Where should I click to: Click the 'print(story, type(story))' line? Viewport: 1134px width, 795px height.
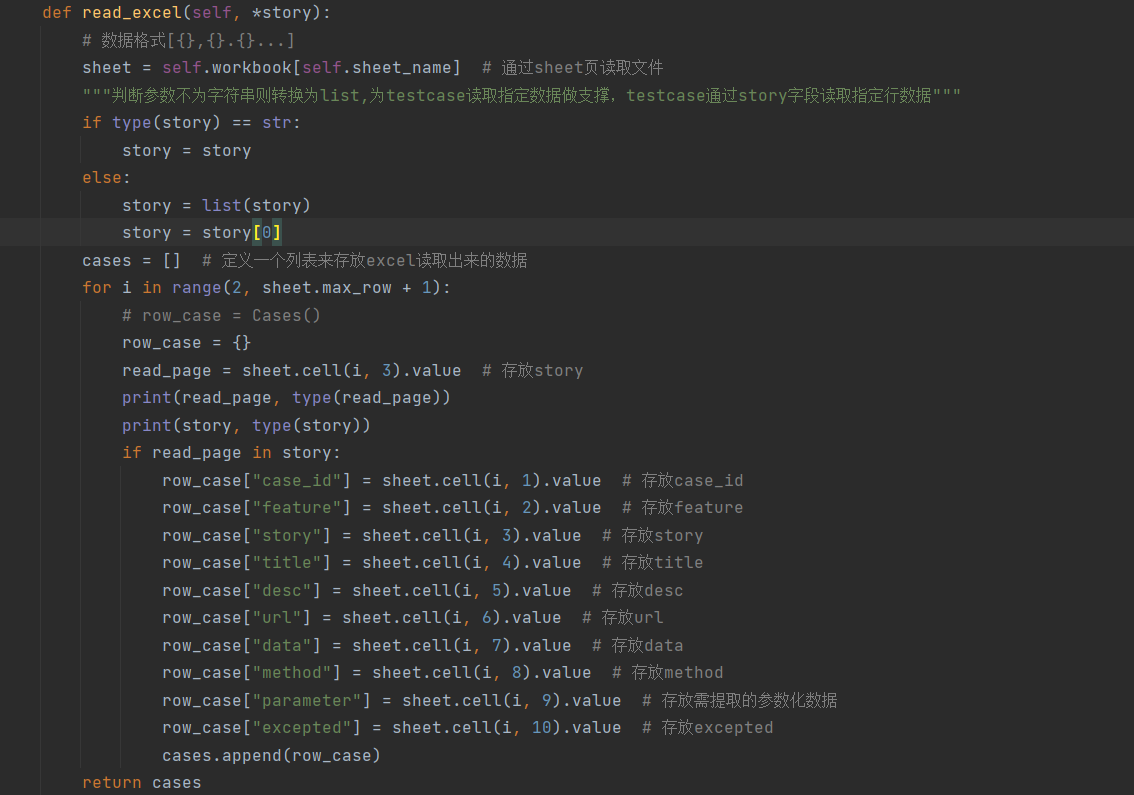(247, 425)
